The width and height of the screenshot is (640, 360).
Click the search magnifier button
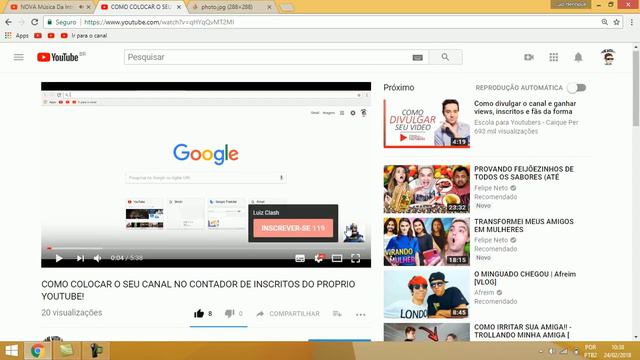point(445,57)
